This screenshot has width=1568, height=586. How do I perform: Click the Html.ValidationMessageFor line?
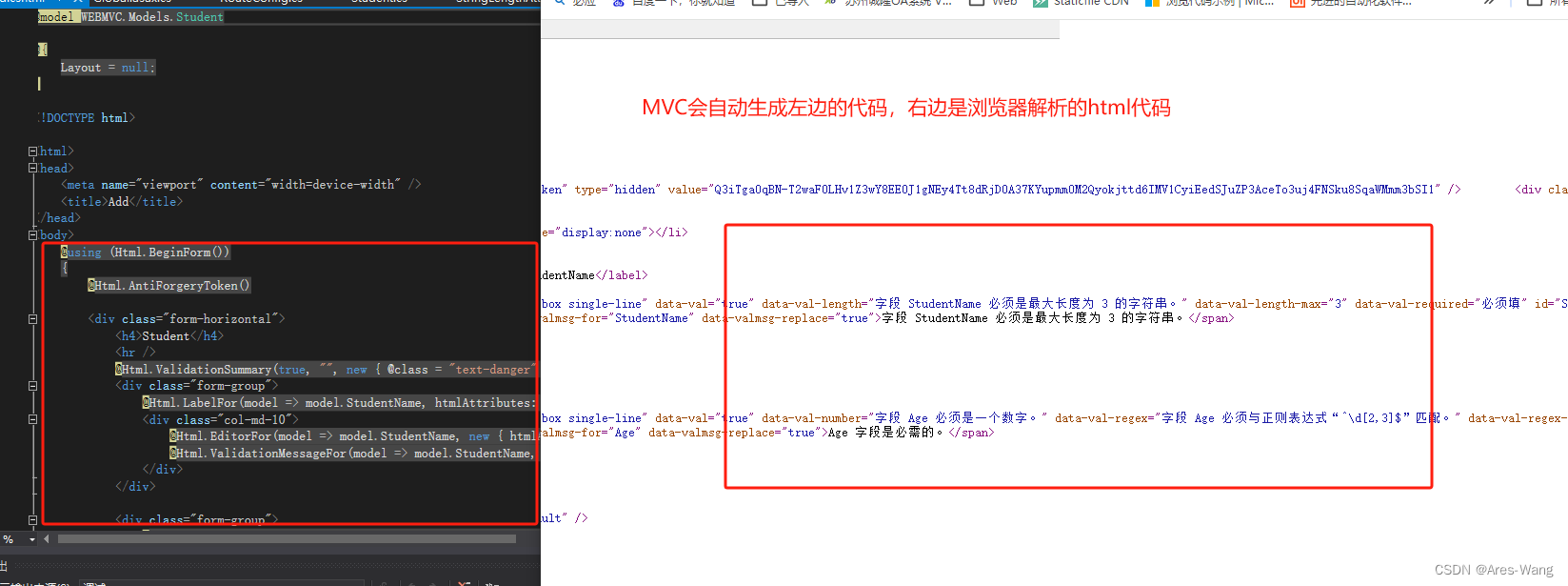(x=352, y=453)
